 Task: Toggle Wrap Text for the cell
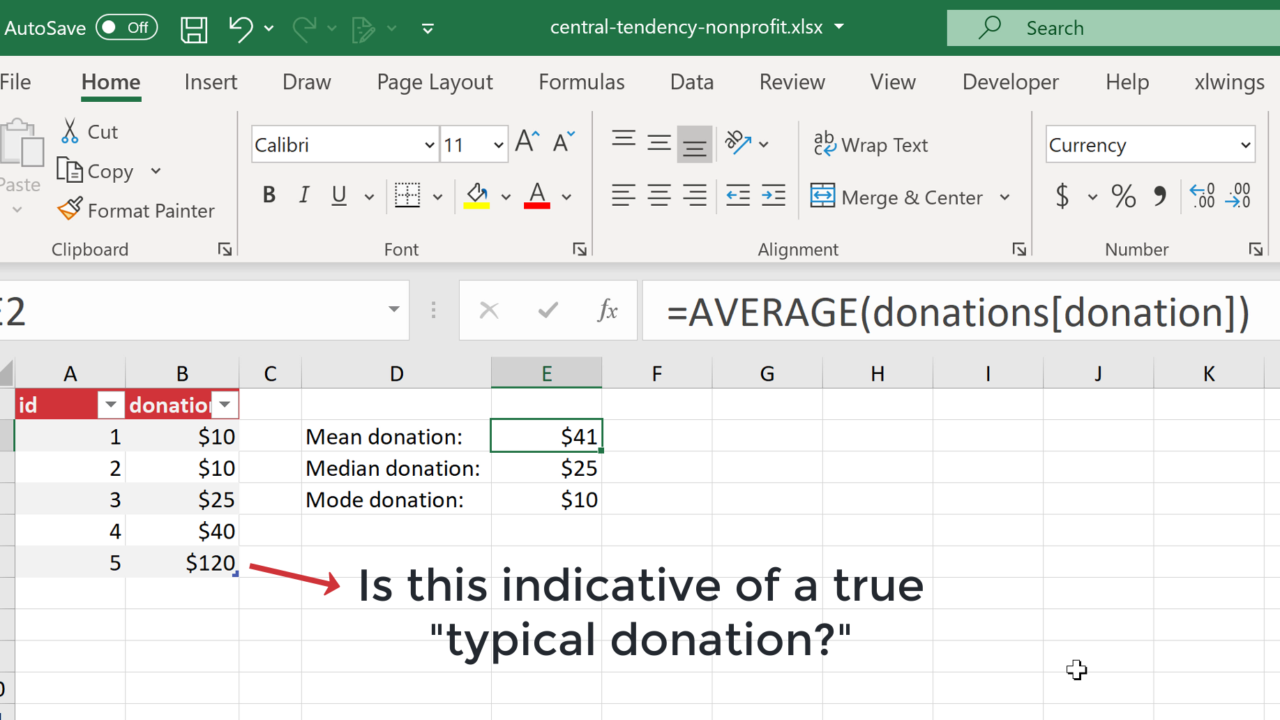[870, 145]
